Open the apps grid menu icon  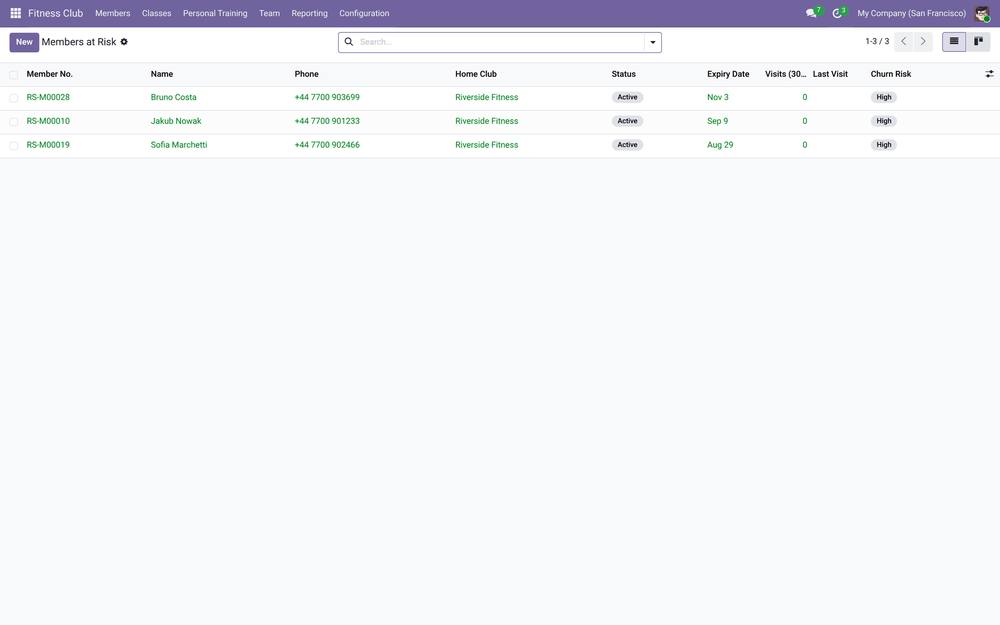point(16,13)
